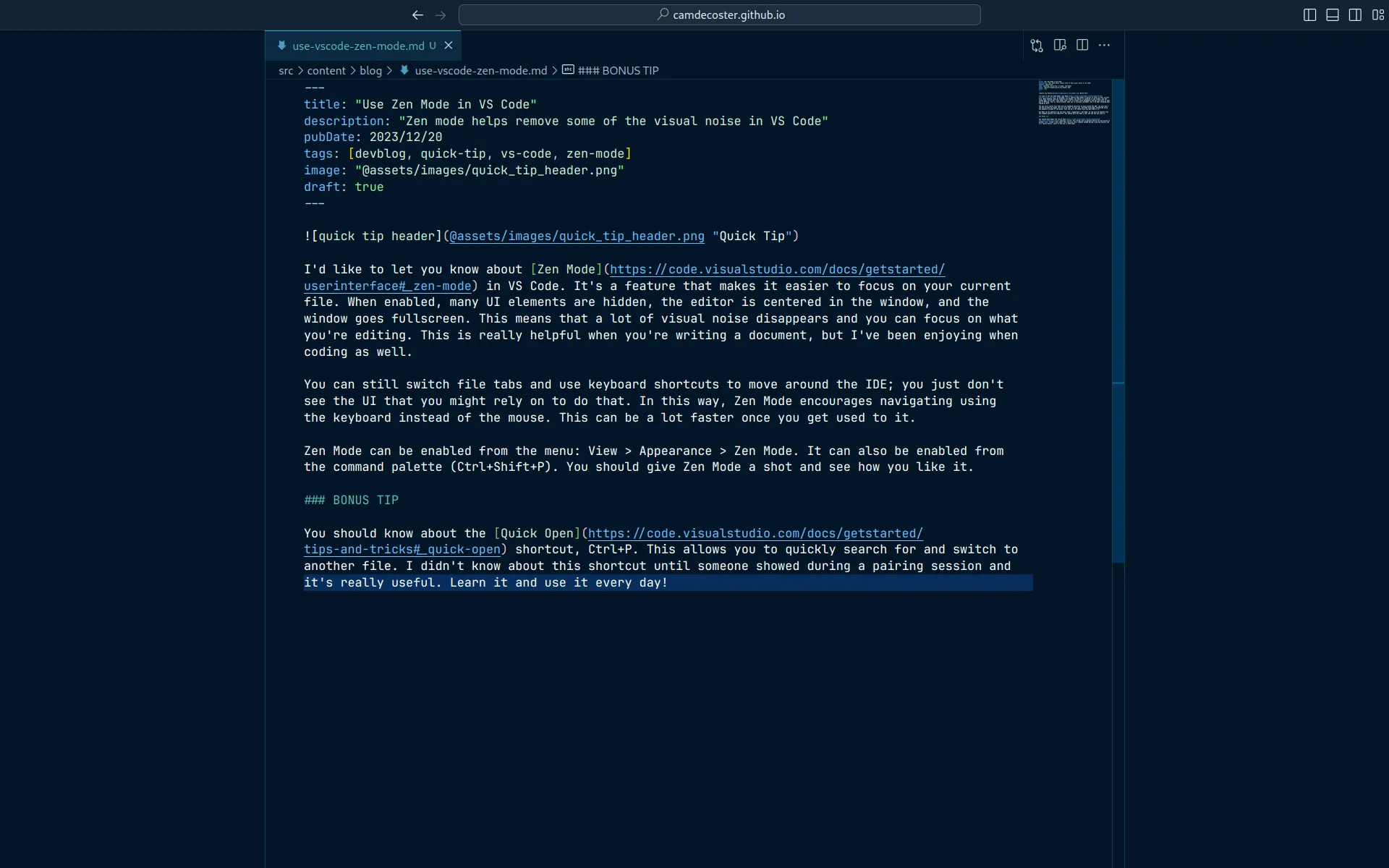
Task: Open the Customize Layout icon
Action: pyautogui.click(x=1378, y=14)
